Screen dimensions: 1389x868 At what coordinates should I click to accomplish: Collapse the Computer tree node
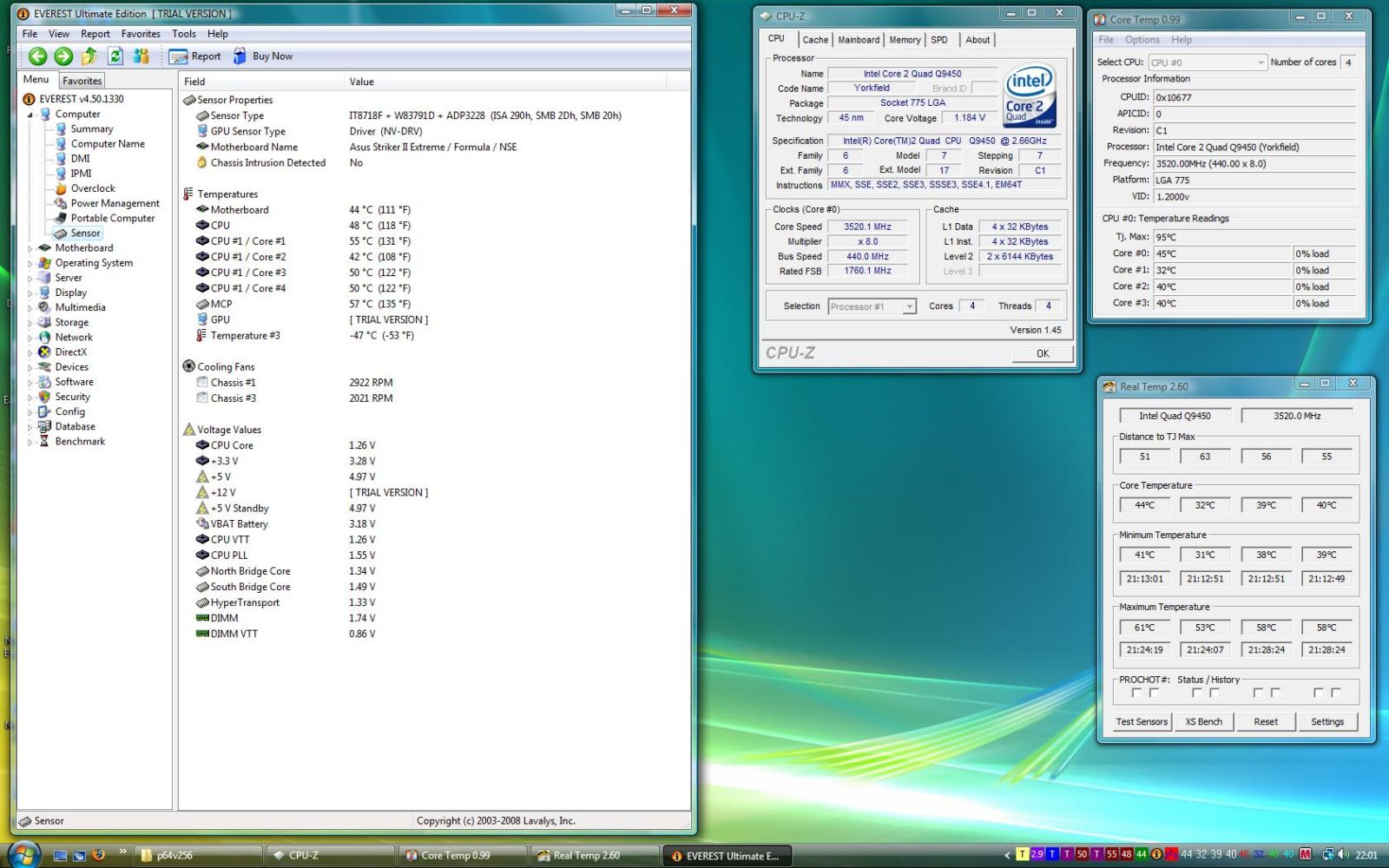[x=30, y=115]
